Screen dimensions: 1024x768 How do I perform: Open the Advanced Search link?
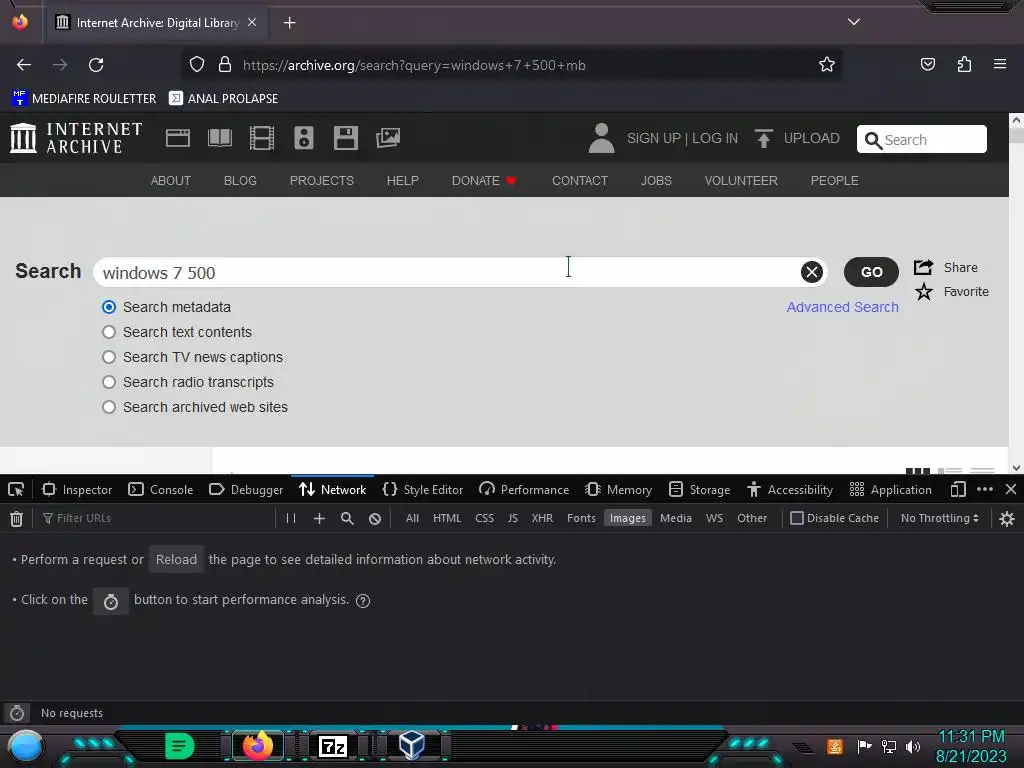tap(842, 307)
